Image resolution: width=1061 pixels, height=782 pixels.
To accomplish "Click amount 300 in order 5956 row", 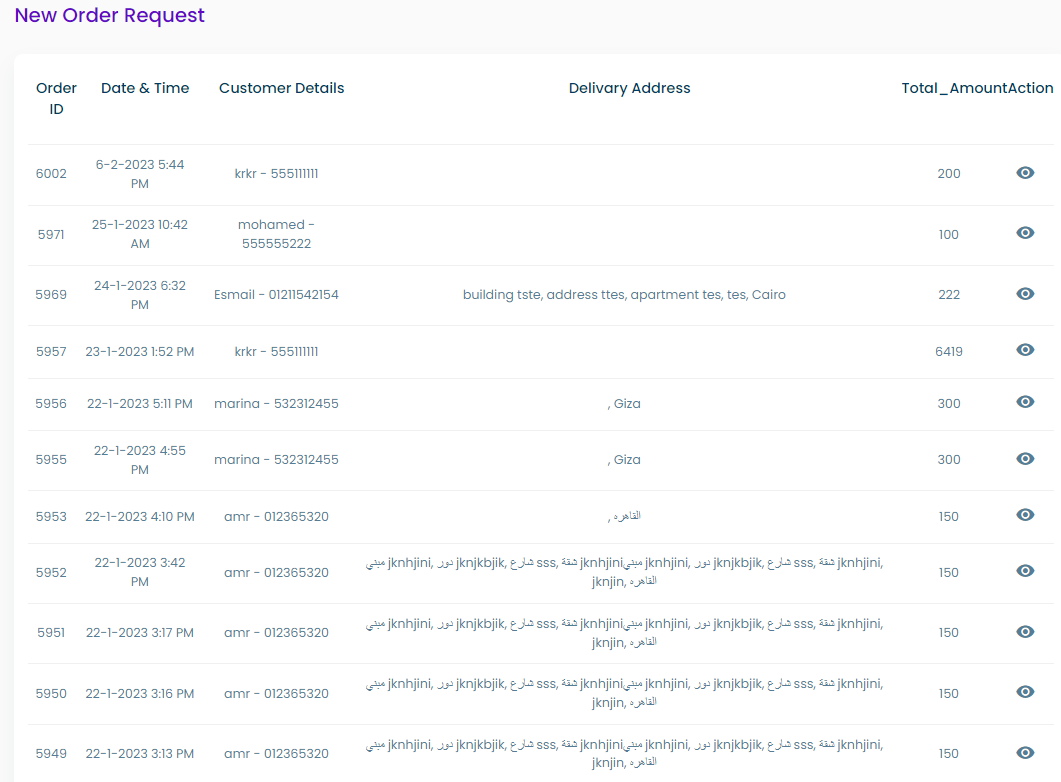I will click(x=949, y=404).
